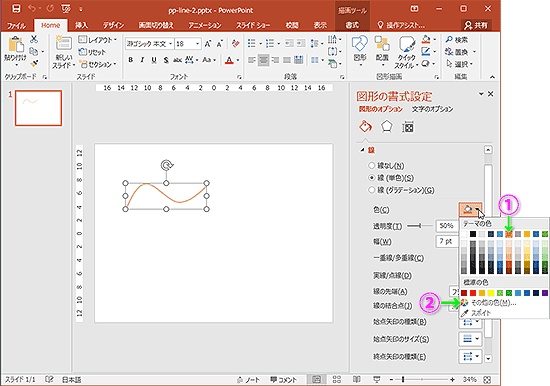Open the 色(C) color dropdown button

(471, 210)
